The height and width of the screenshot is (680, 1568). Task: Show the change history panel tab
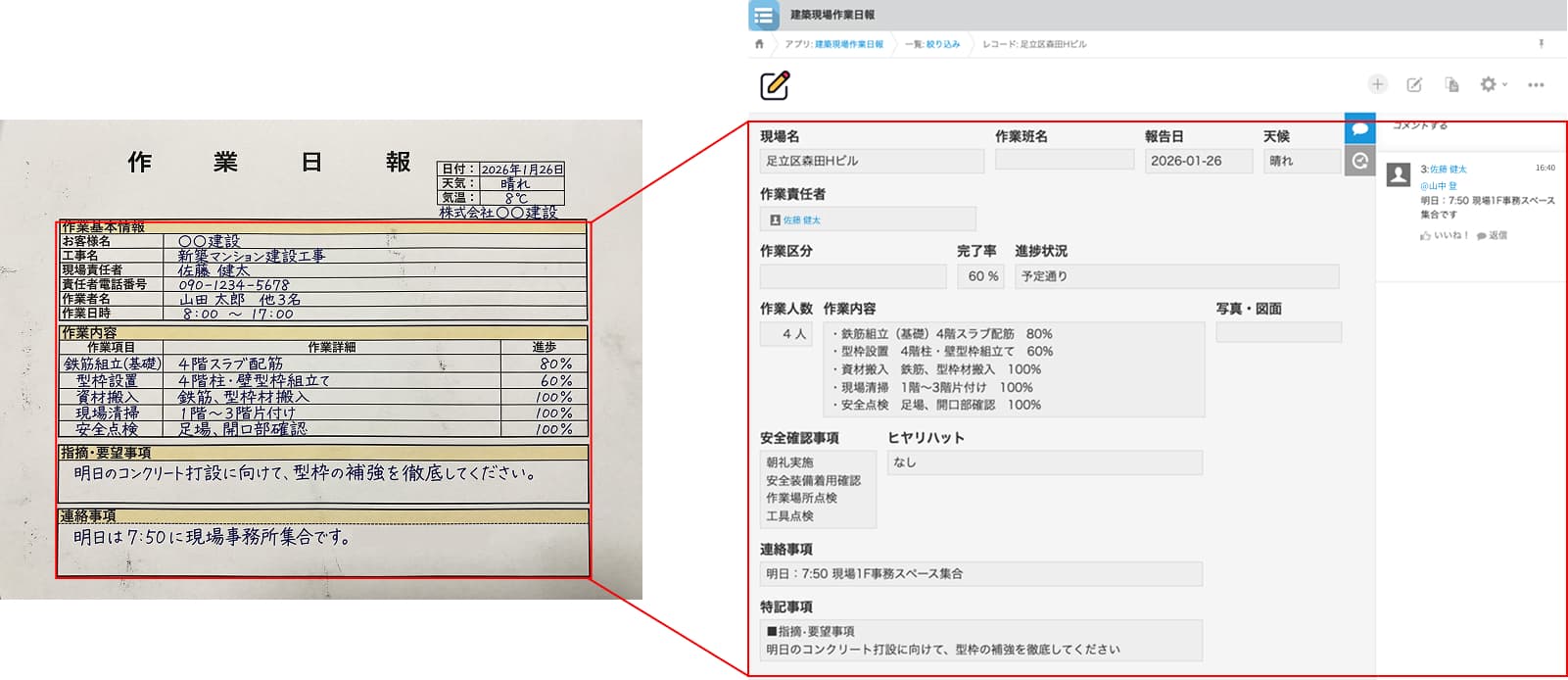point(1360,161)
